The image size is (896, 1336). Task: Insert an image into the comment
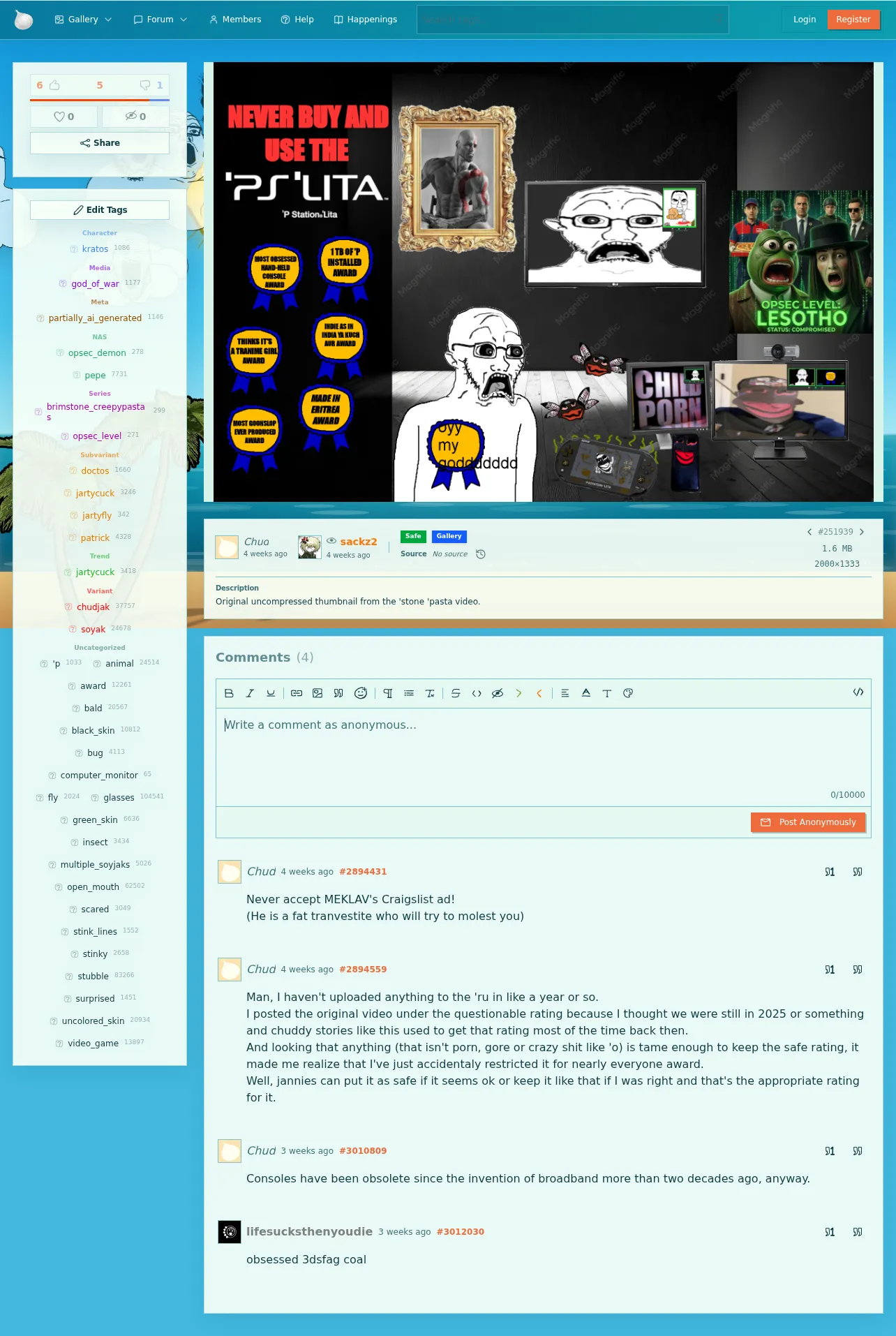tap(318, 693)
